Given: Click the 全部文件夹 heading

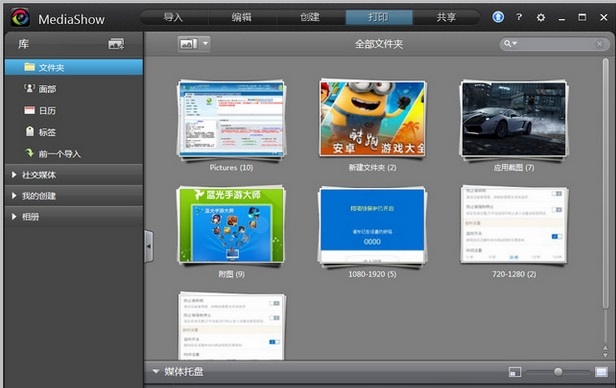Looking at the screenshot, I should (x=379, y=44).
